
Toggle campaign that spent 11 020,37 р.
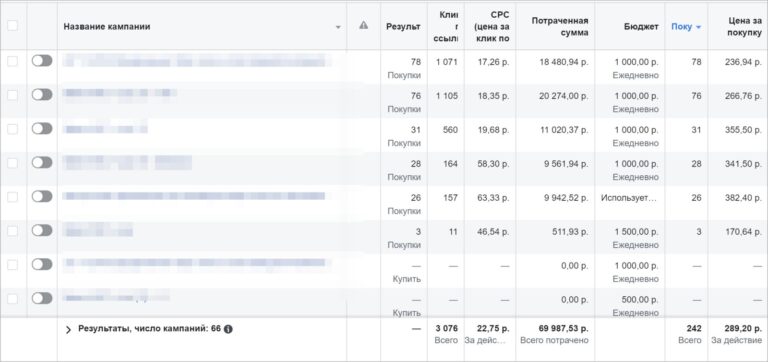(42, 128)
